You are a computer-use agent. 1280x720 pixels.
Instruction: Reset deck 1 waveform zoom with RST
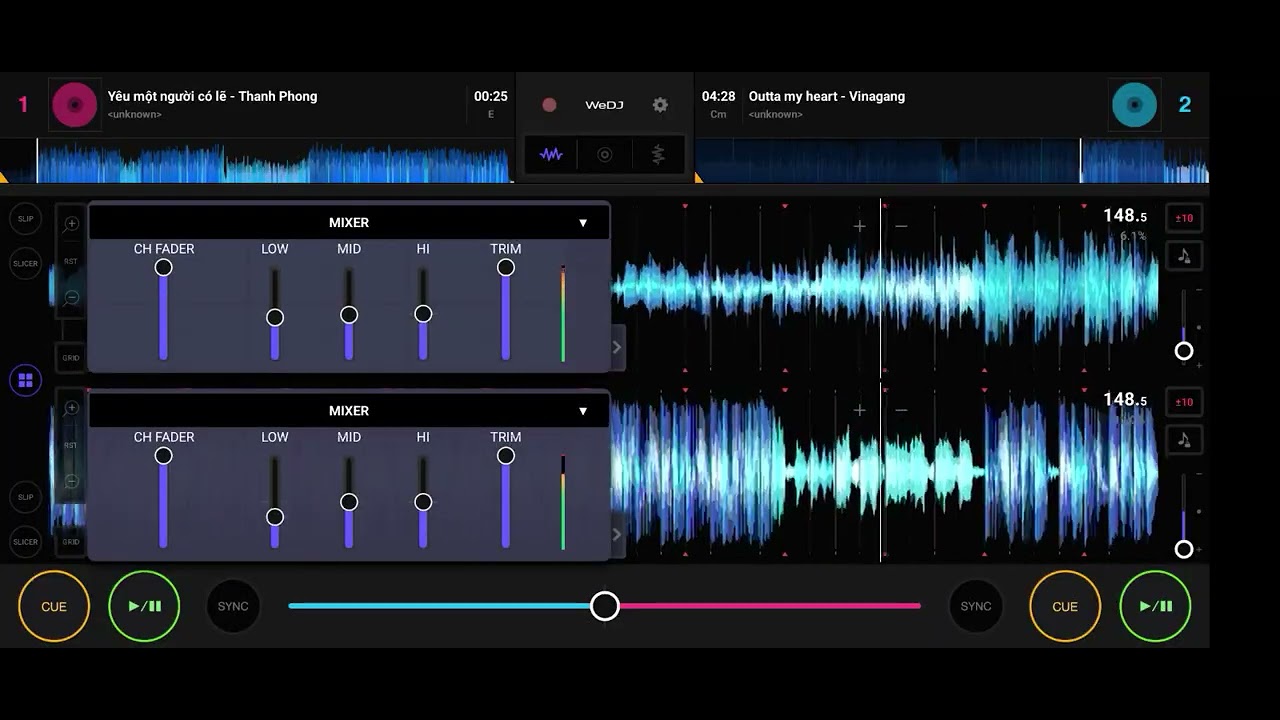[x=71, y=261]
